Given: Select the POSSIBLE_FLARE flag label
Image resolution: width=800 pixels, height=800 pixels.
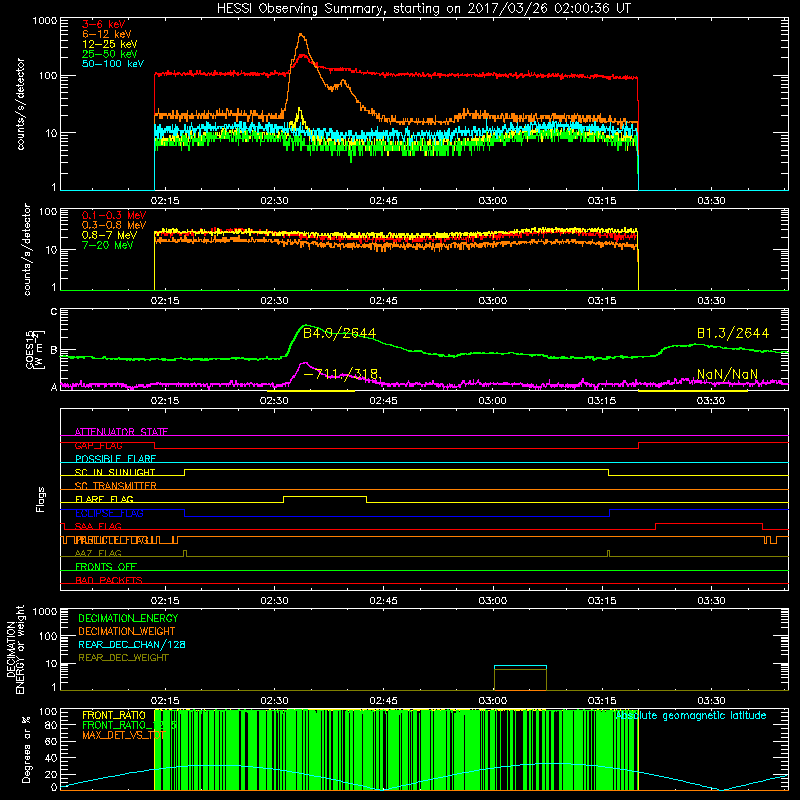Looking at the screenshot, I should tap(115, 459).
